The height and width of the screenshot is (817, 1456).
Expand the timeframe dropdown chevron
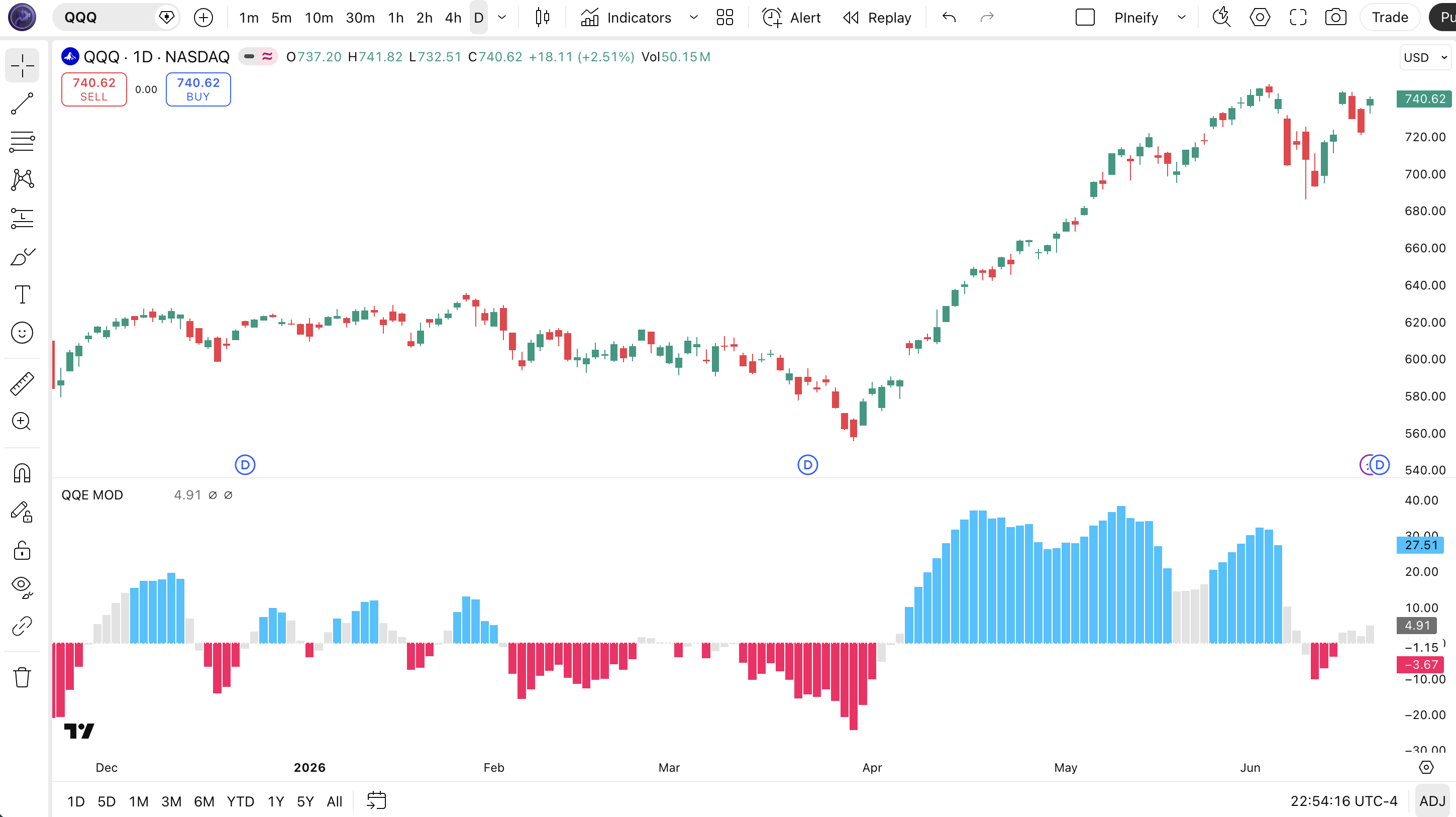[x=502, y=18]
